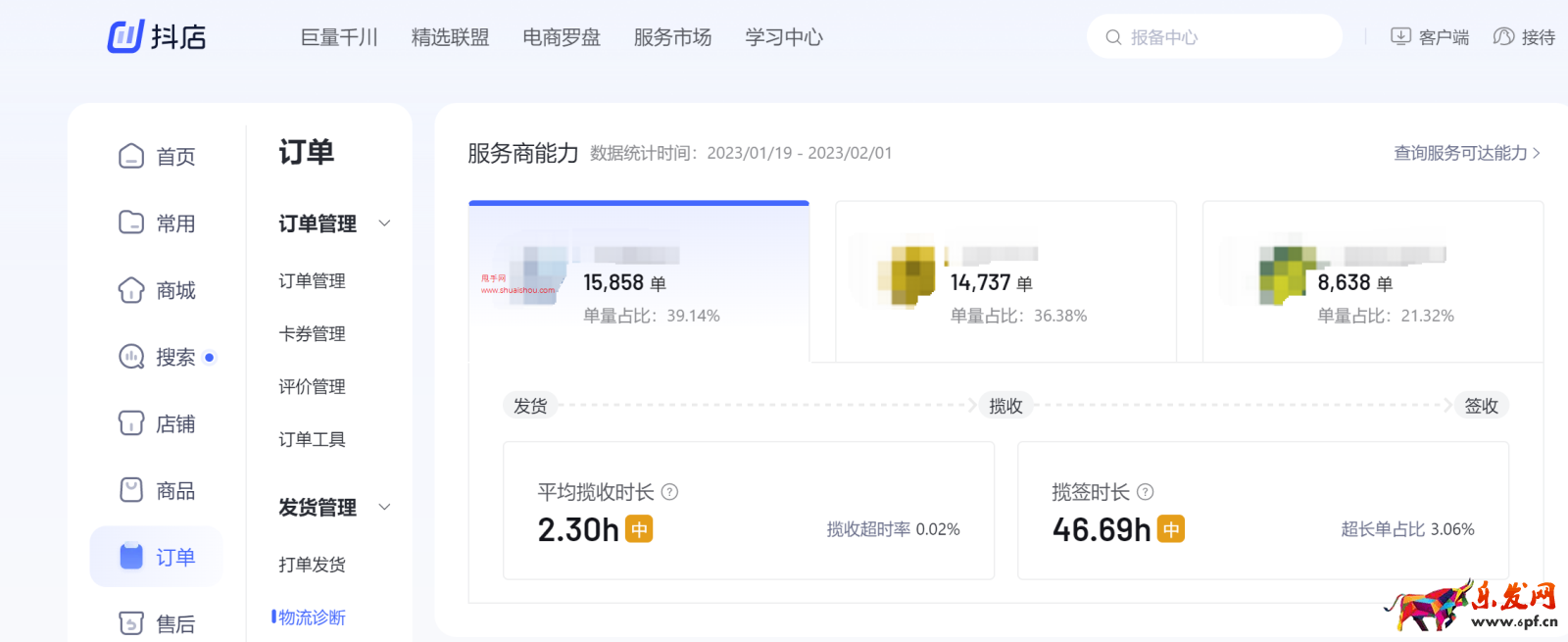The height and width of the screenshot is (642, 1568).
Task: Click the 中 badge next to 2.30h
Action: pyautogui.click(x=639, y=529)
